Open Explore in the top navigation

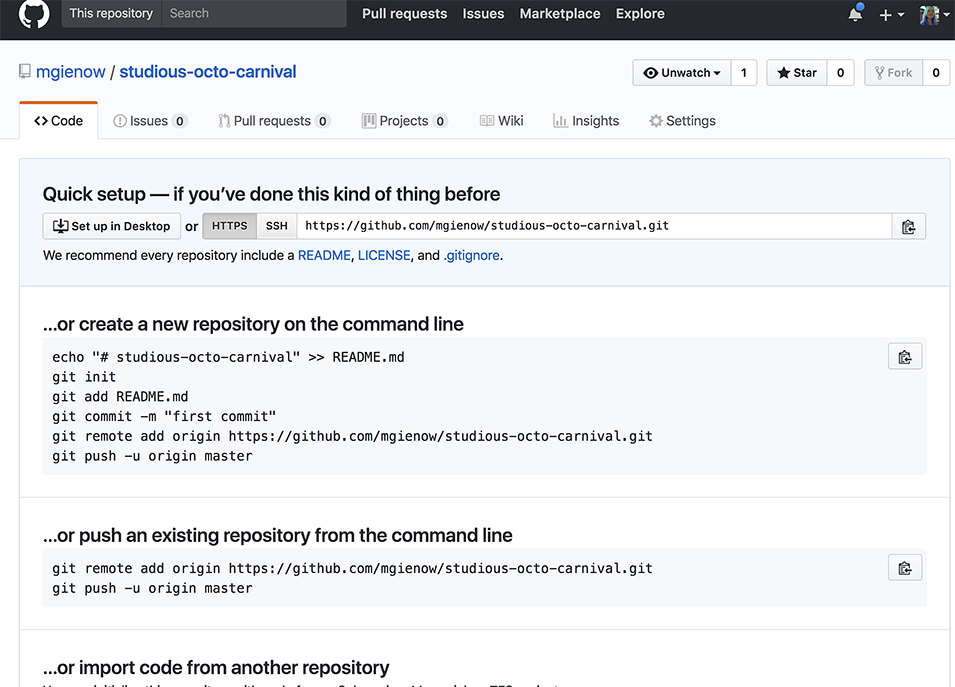pos(640,13)
